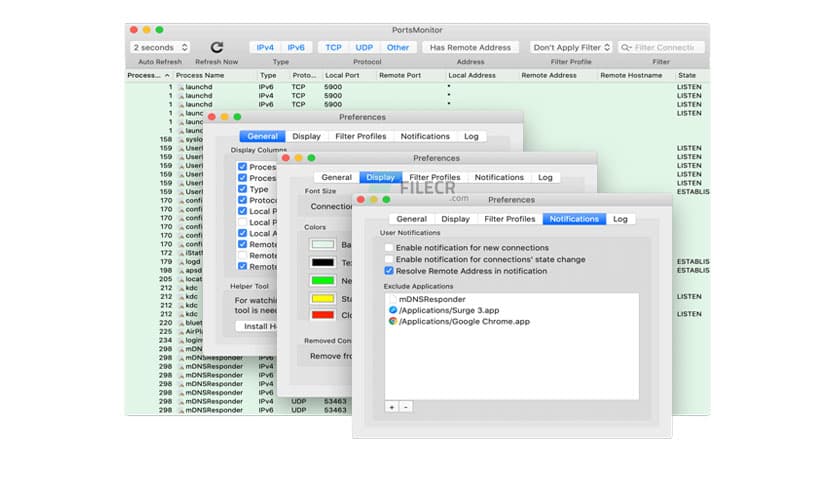Select '/Applications/Google Chrome.app' text in exclude list
836x484 pixels.
point(464,321)
